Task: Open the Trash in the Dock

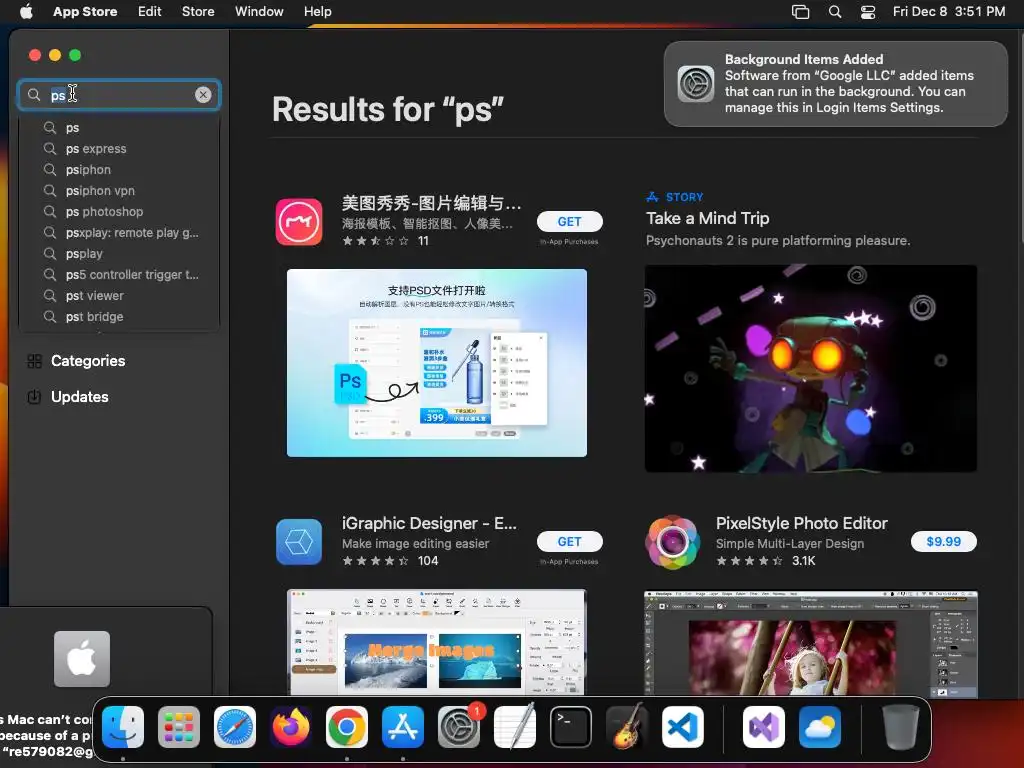Action: pyautogui.click(x=901, y=727)
